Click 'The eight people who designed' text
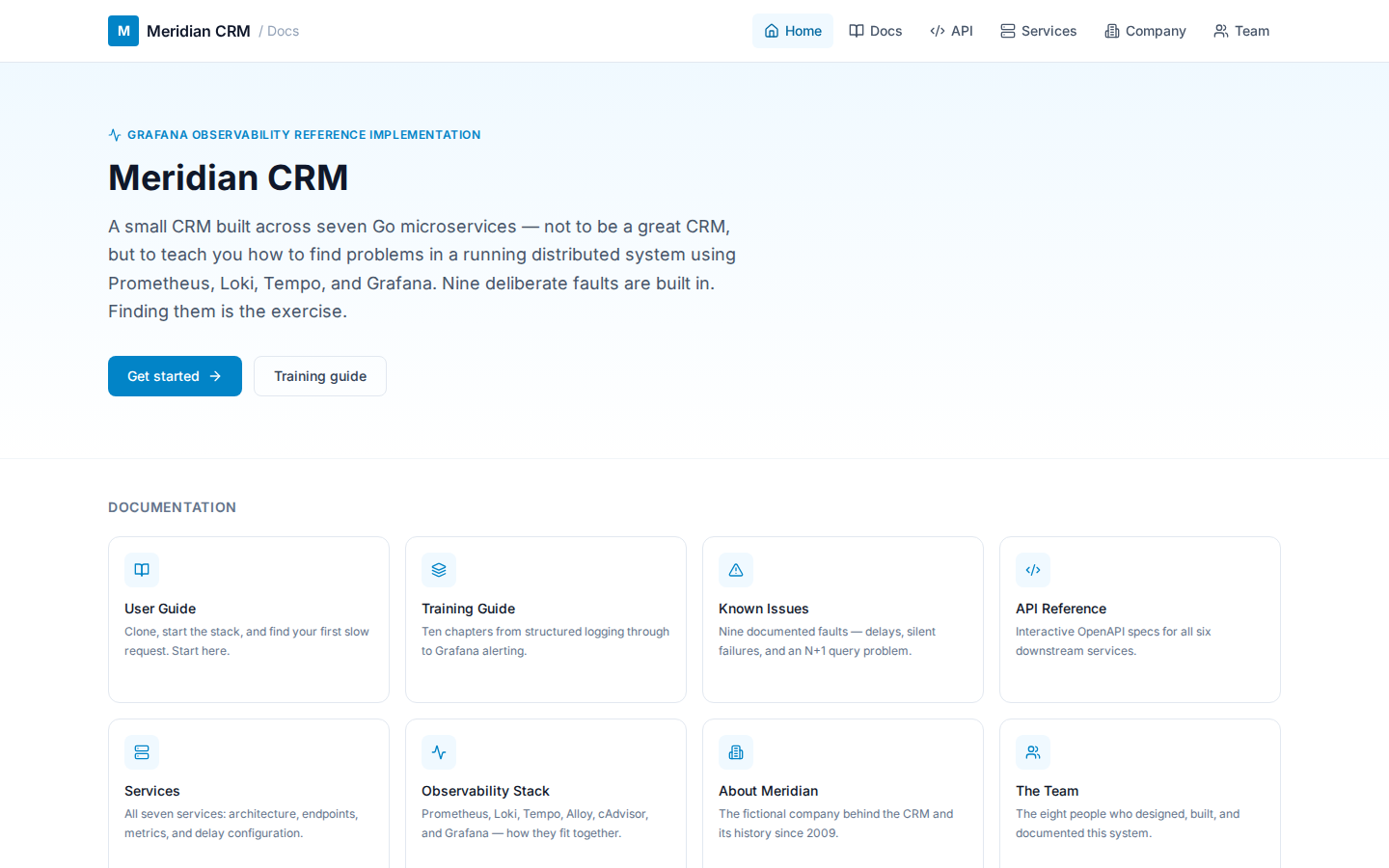Image resolution: width=1389 pixels, height=868 pixels. 1128,824
